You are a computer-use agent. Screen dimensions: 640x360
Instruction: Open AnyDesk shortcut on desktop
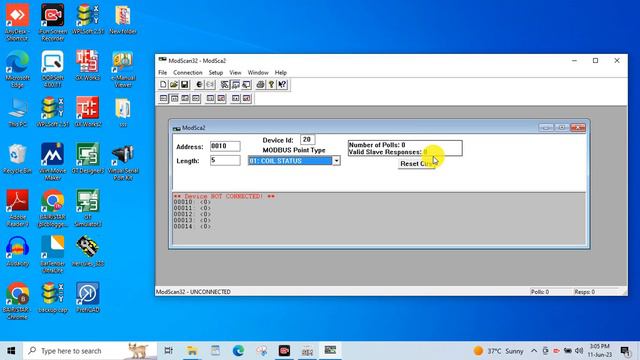click(x=17, y=22)
